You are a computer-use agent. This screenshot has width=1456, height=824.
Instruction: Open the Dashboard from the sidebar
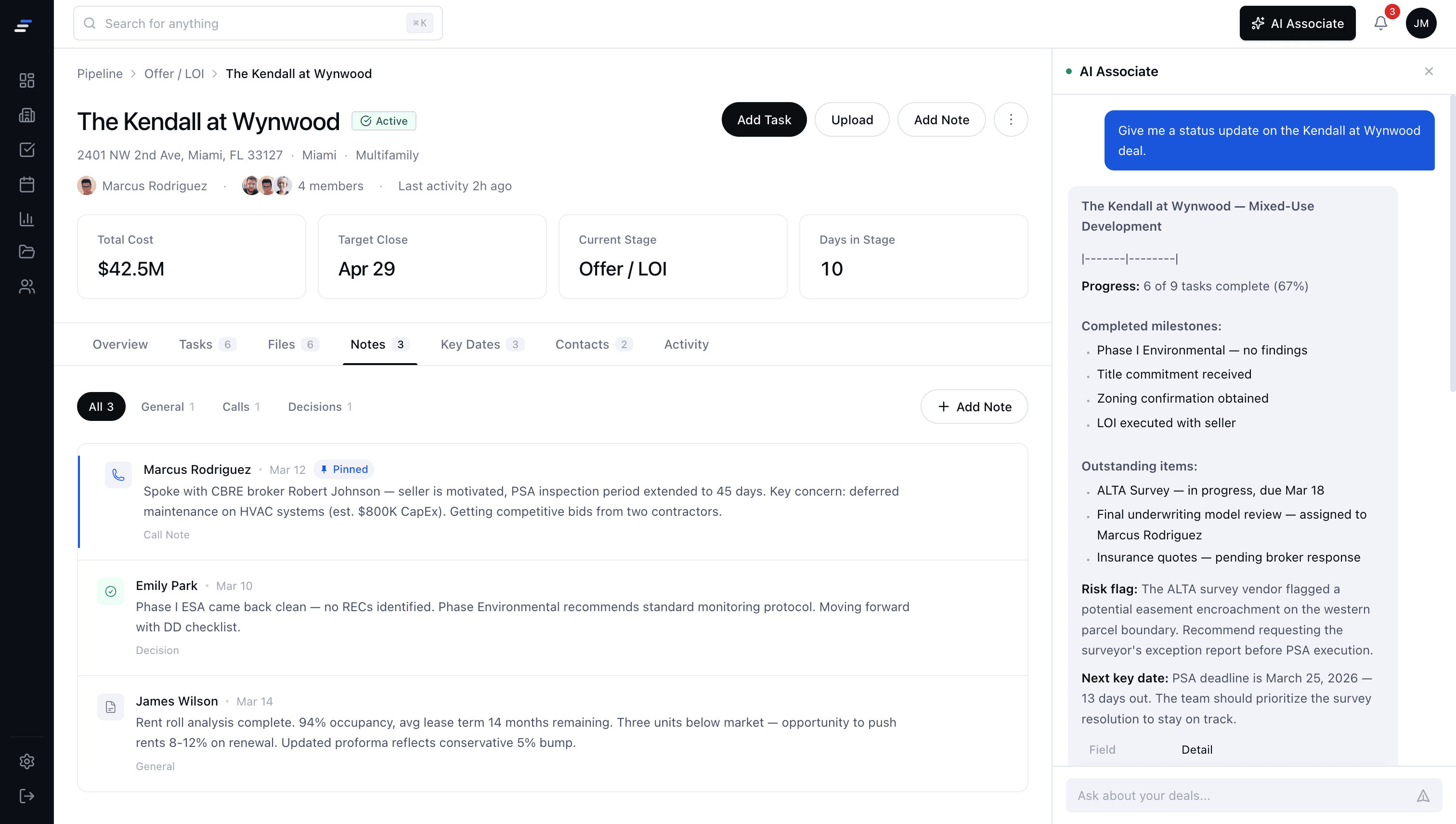(26, 80)
